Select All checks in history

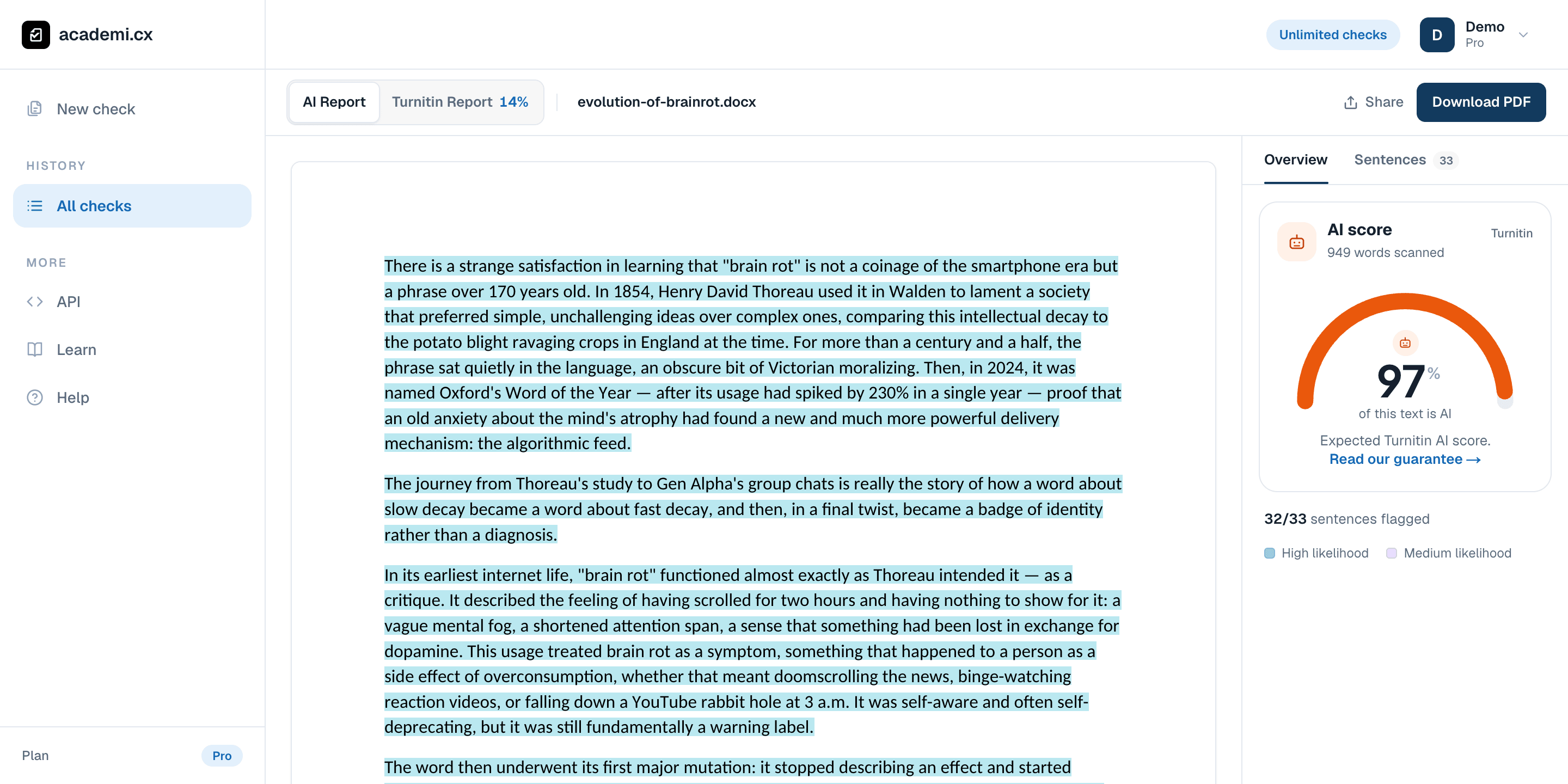131,206
